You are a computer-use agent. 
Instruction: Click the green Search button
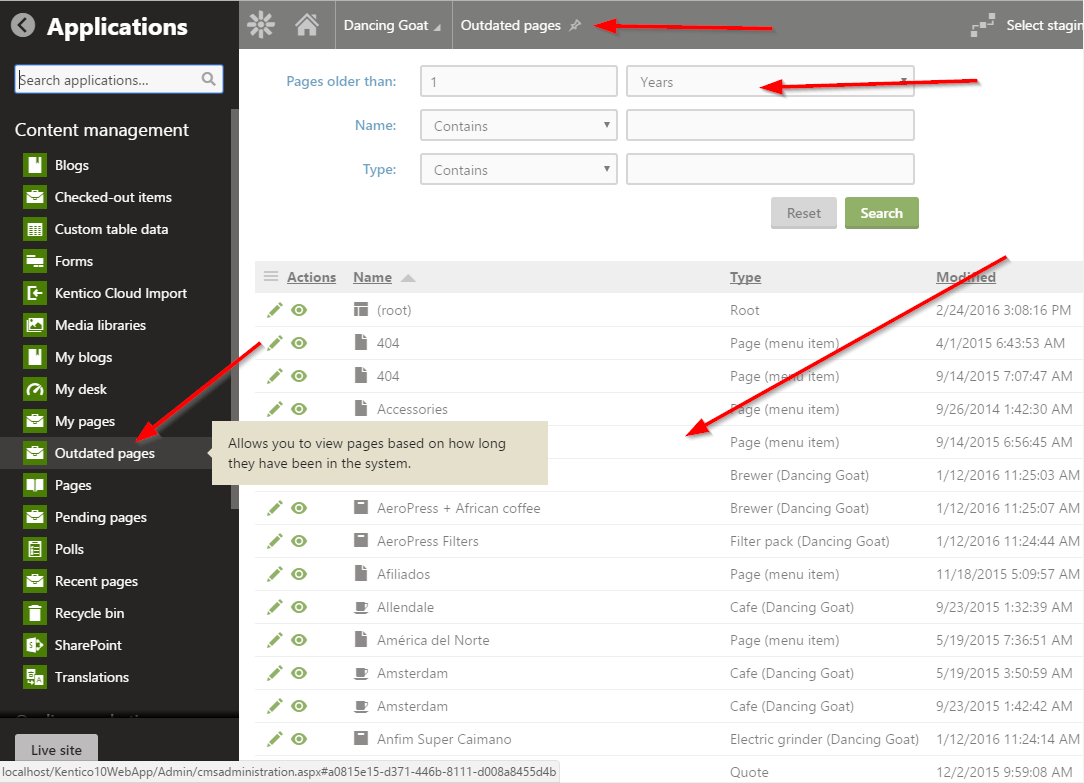[x=881, y=213]
